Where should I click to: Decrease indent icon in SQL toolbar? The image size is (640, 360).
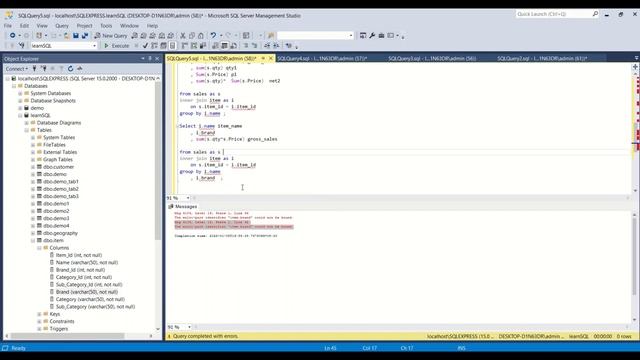point(267,46)
